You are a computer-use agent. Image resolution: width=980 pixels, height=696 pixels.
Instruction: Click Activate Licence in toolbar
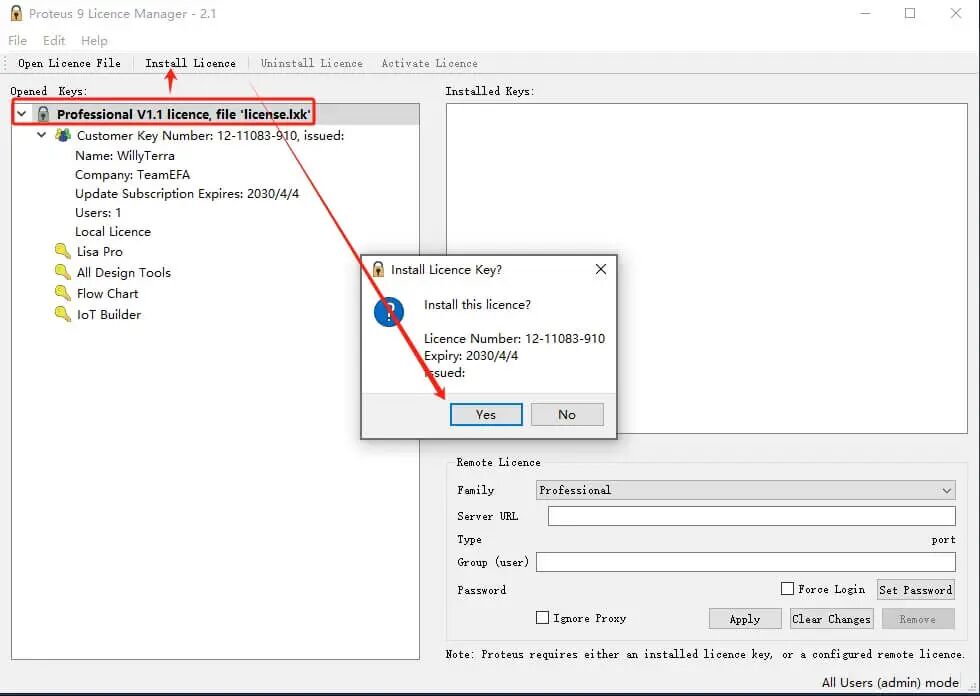tap(429, 63)
